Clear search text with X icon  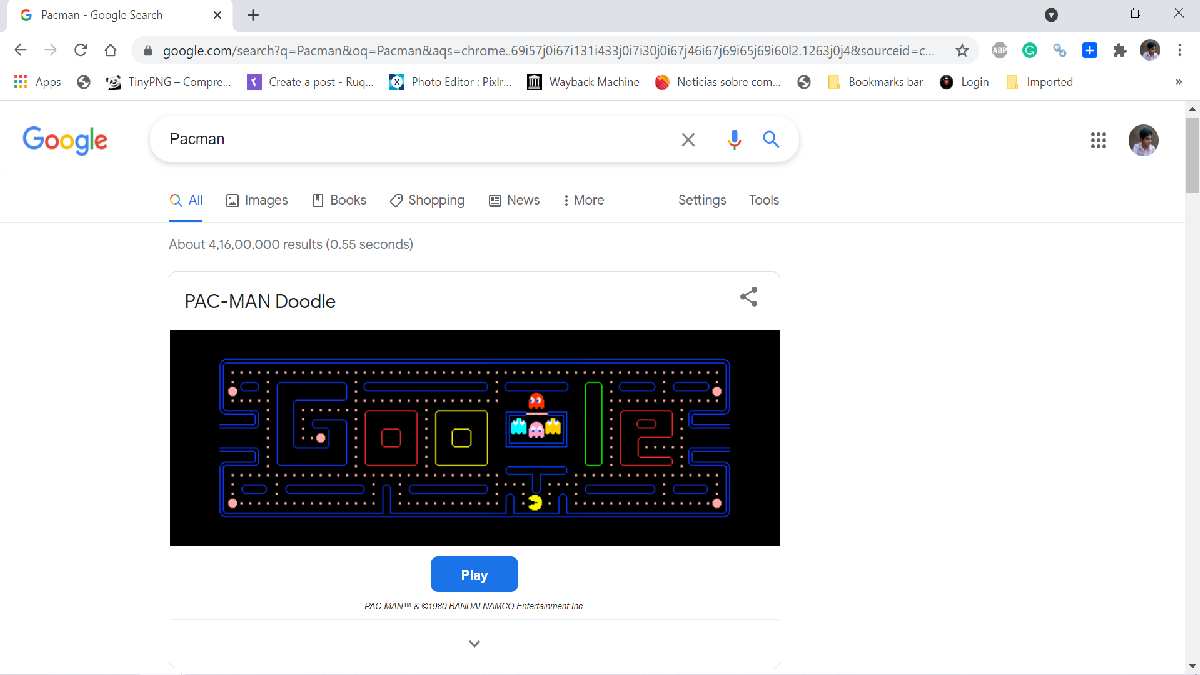[x=688, y=140]
